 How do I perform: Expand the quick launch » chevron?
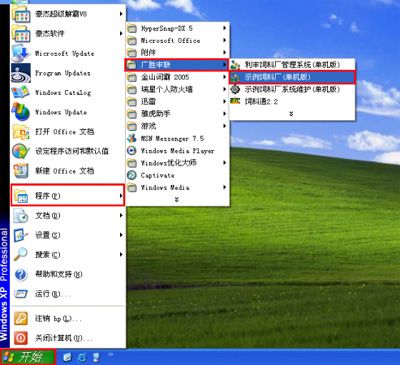[111, 355]
